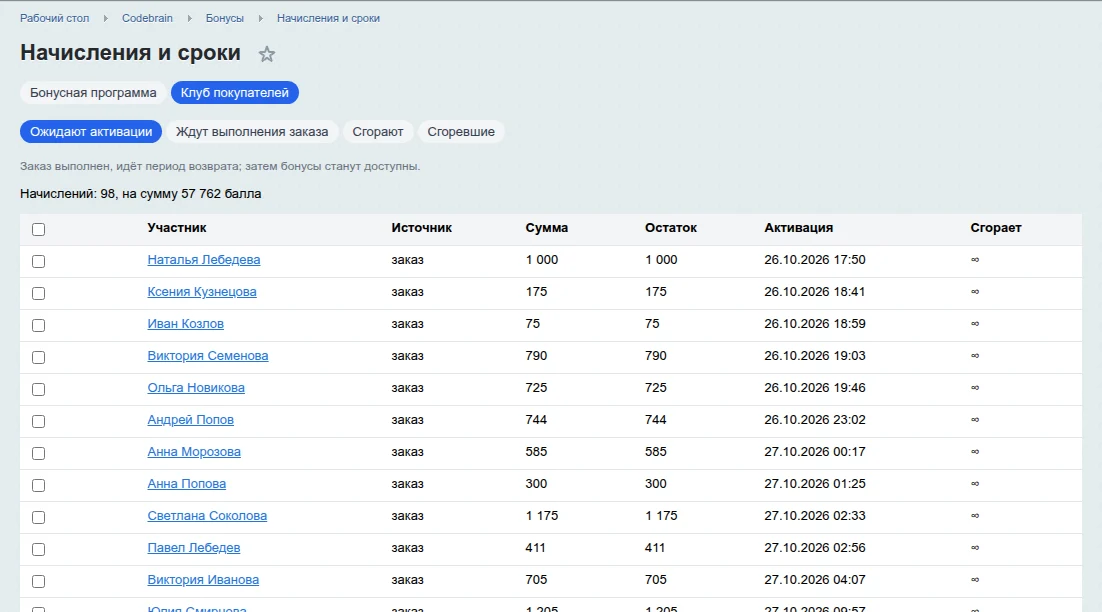Check the Светлана Соколова row
1102x612 pixels.
coord(39,517)
